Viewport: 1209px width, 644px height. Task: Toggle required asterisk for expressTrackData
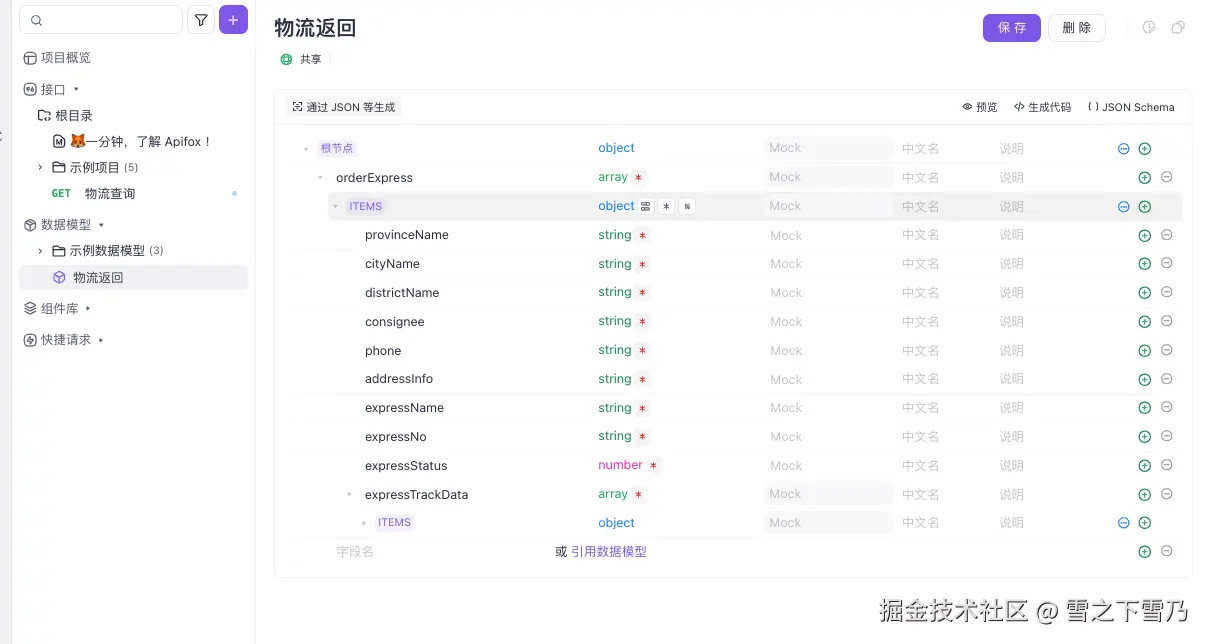(639, 494)
